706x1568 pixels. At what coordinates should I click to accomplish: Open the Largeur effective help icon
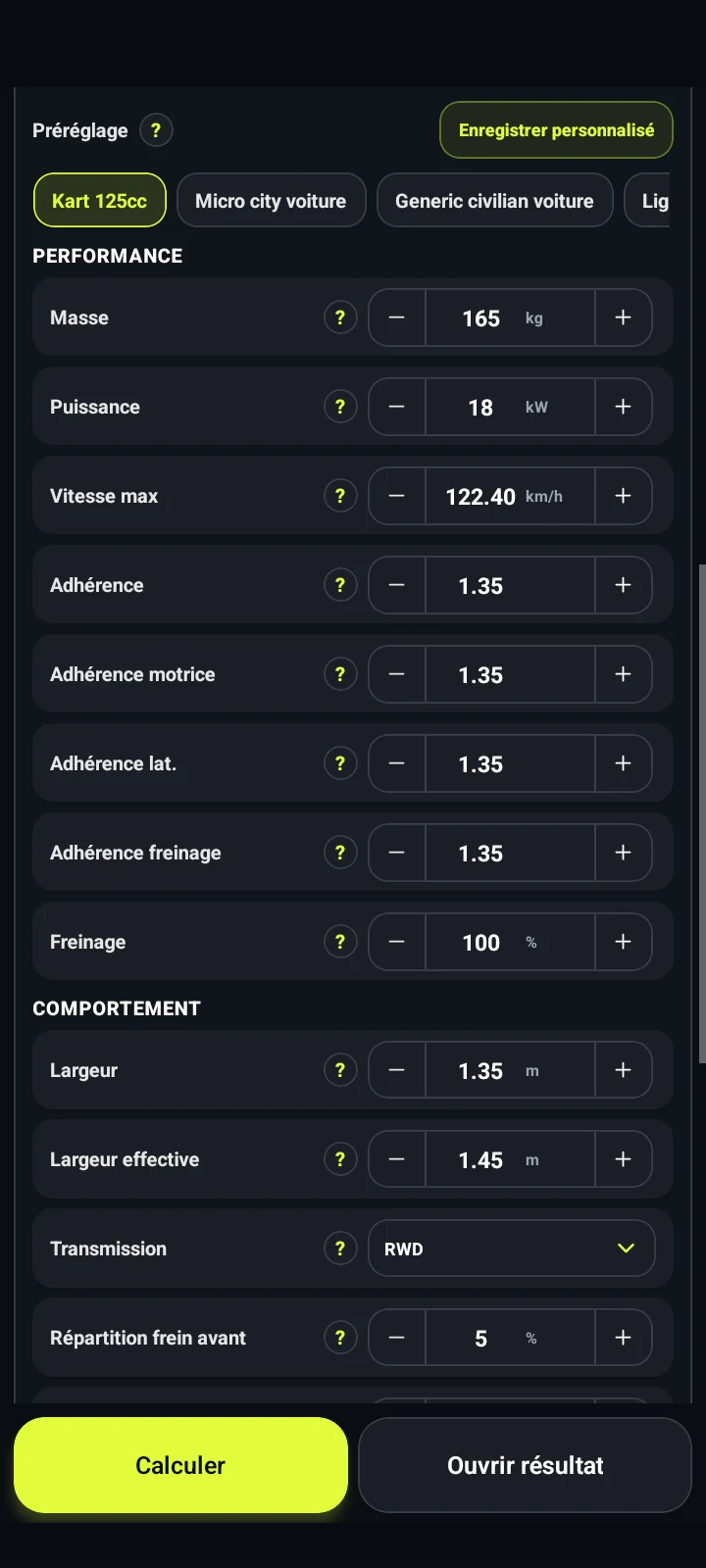click(x=340, y=1159)
